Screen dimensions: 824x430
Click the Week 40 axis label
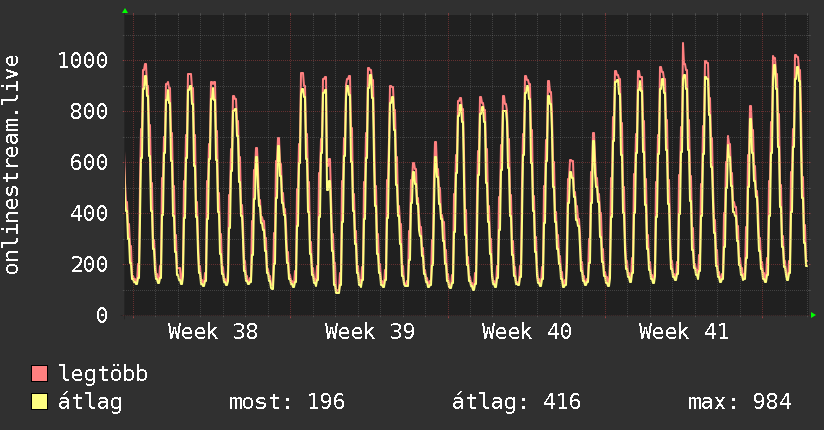(527, 332)
